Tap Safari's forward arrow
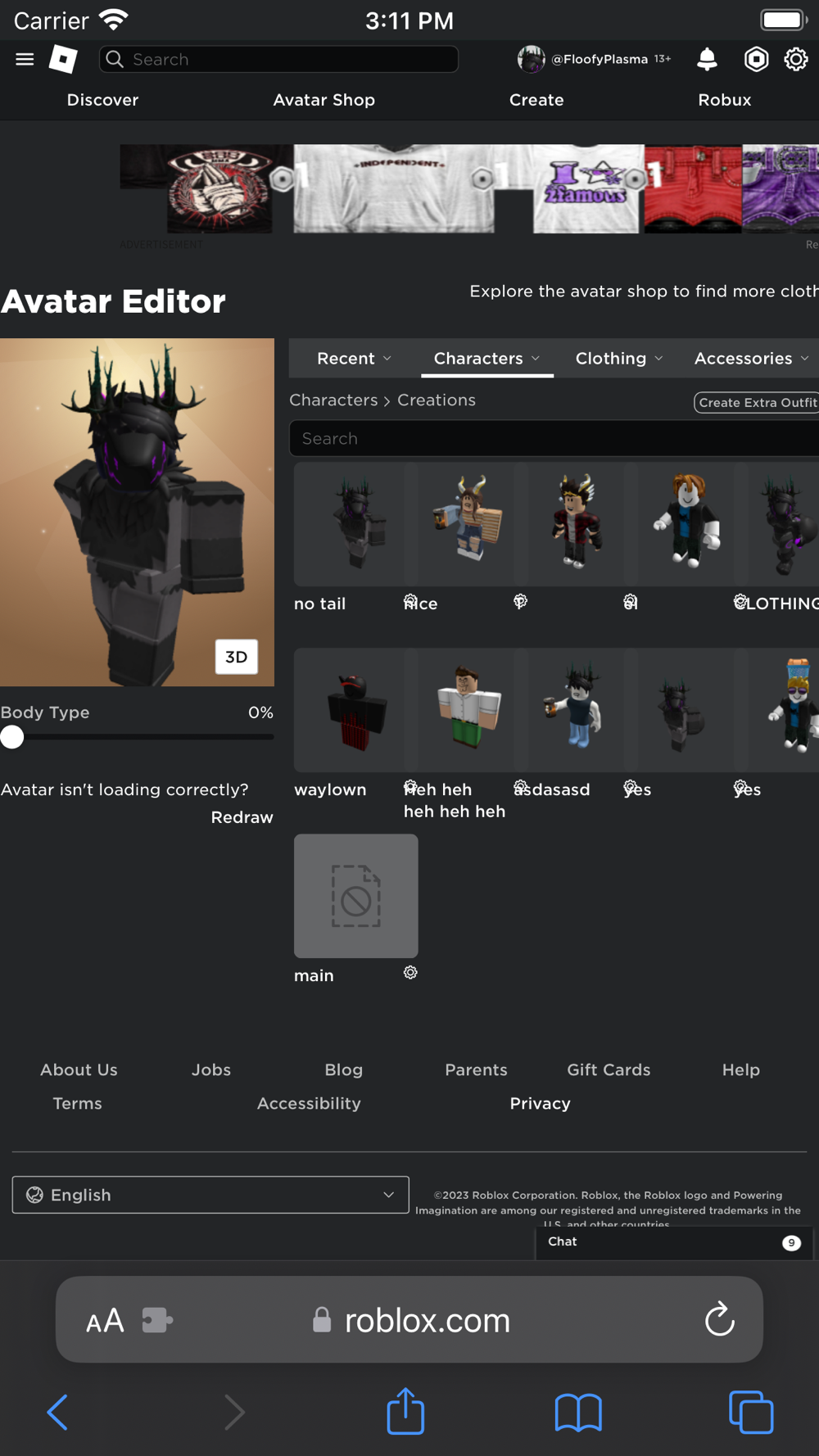 click(x=234, y=1412)
